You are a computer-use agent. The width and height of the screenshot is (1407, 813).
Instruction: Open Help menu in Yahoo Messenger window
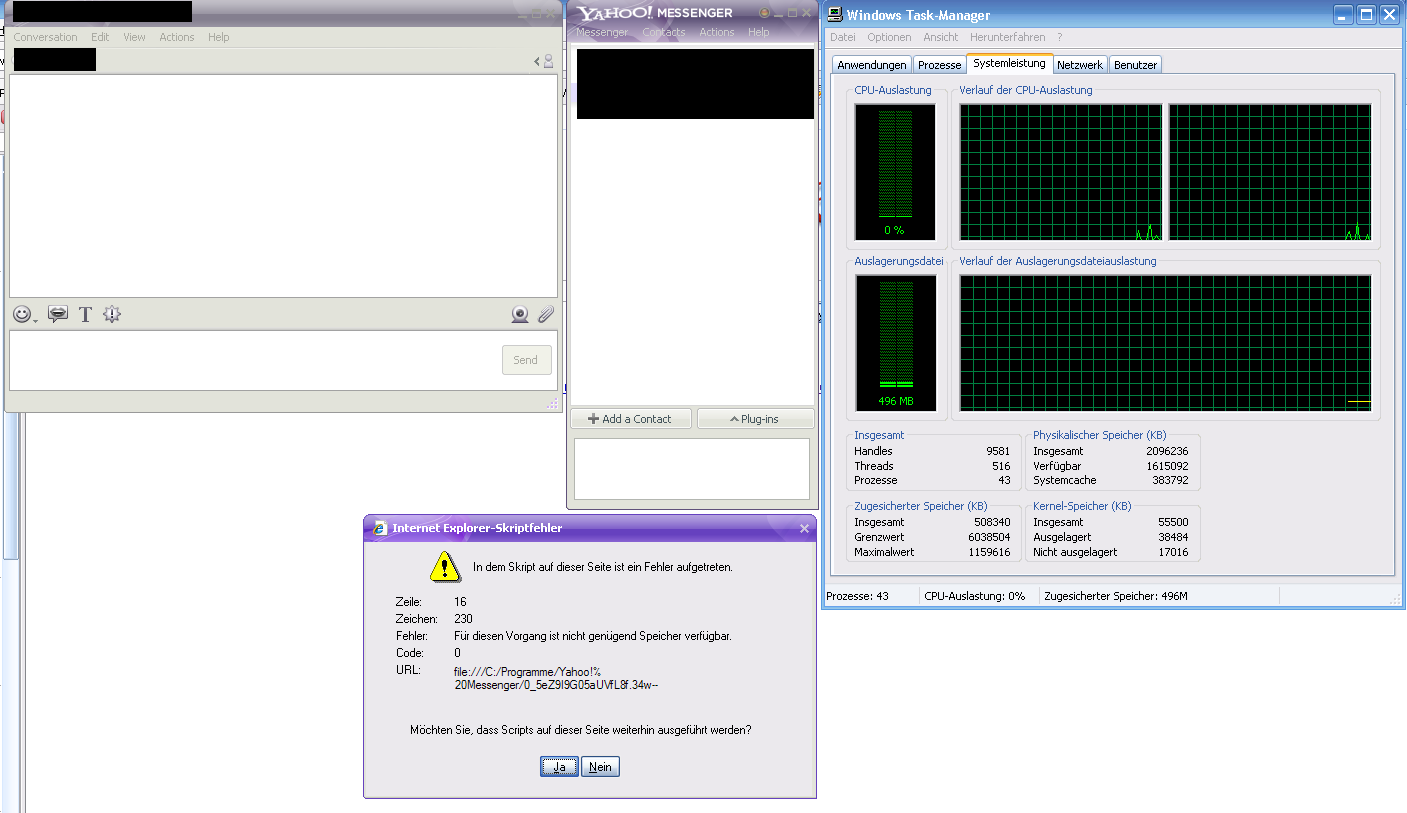[759, 32]
